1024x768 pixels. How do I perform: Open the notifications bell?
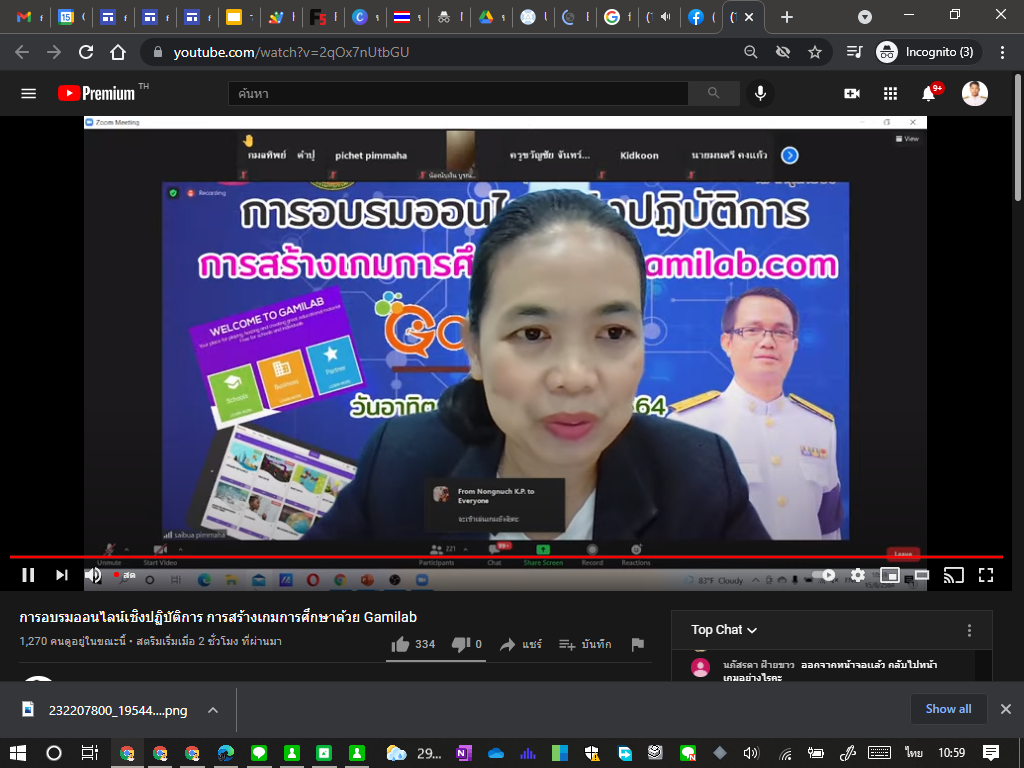point(929,93)
